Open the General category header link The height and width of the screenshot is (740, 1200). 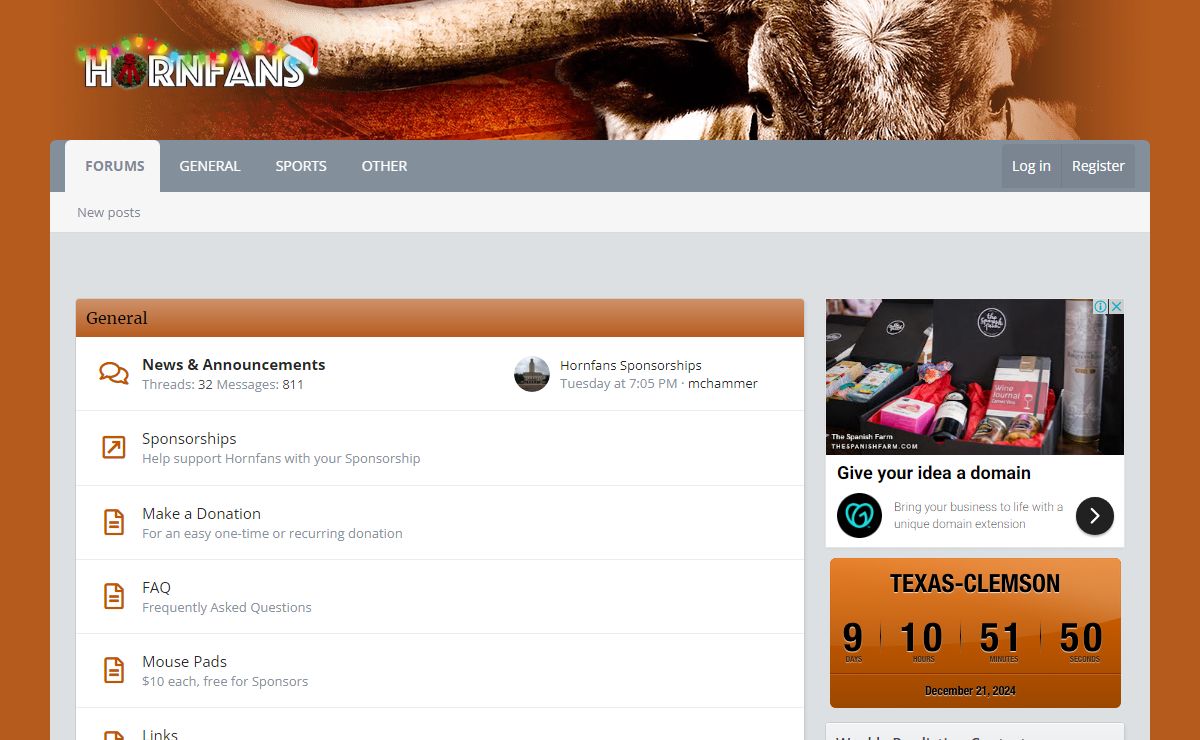[117, 318]
